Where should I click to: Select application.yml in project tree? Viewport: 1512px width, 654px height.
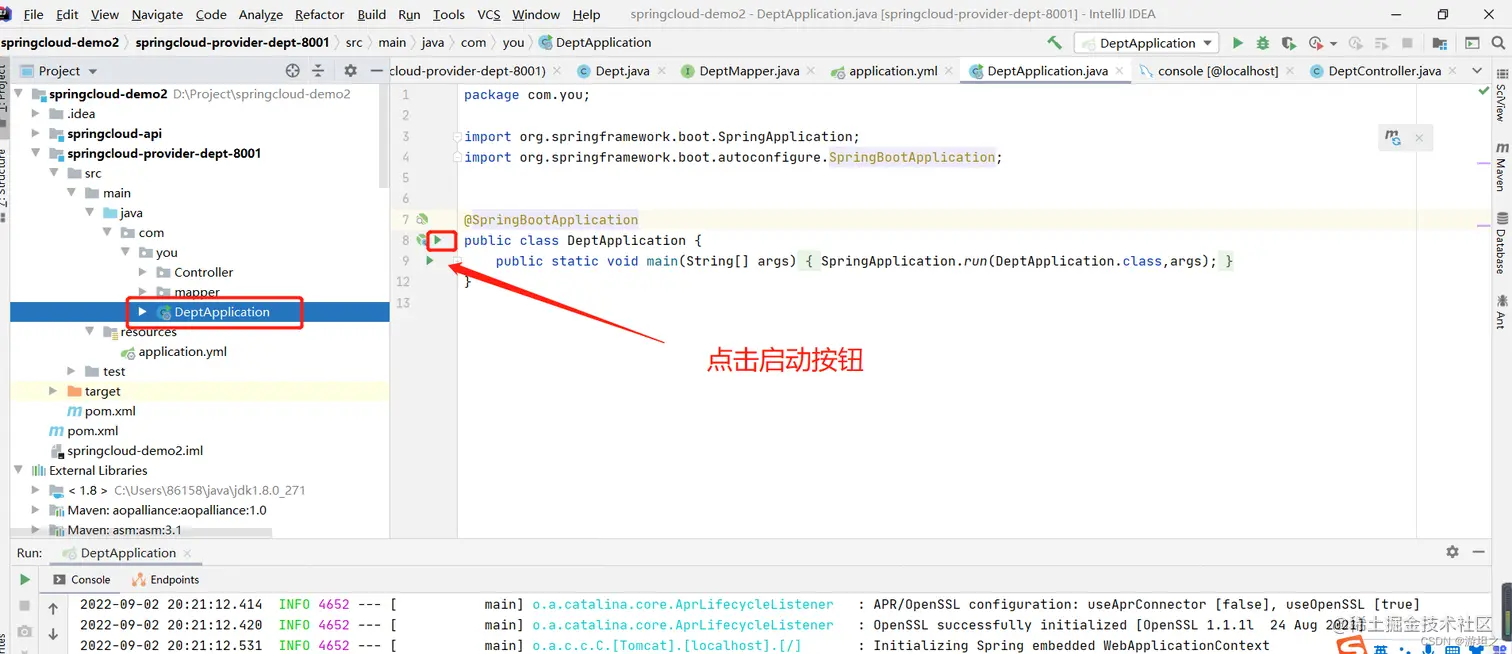[182, 352]
